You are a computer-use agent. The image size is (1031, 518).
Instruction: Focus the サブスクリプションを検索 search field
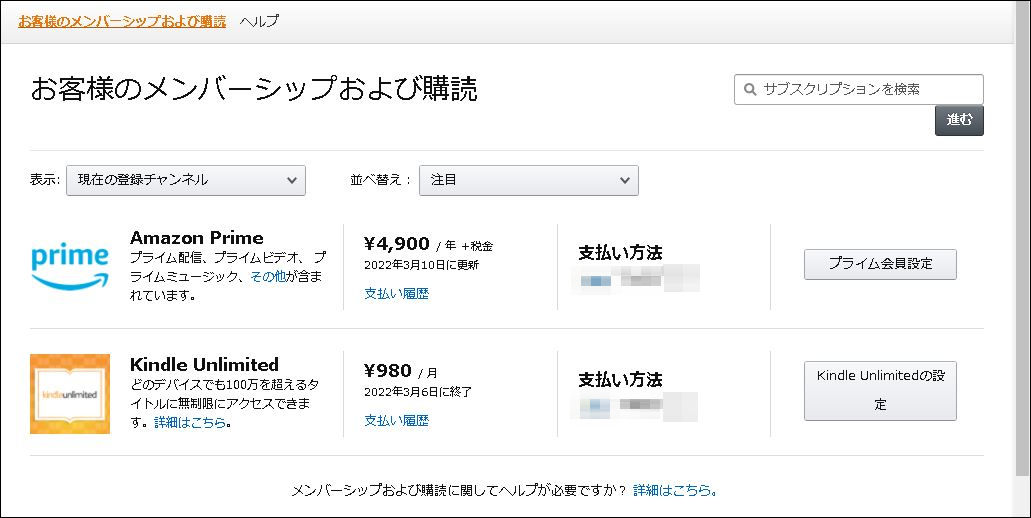(x=859, y=89)
